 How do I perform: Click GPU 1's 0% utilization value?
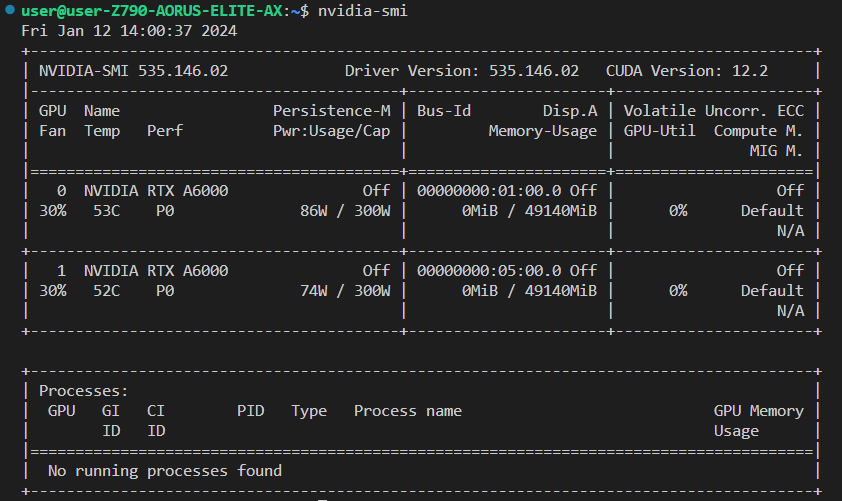pyautogui.click(x=678, y=291)
